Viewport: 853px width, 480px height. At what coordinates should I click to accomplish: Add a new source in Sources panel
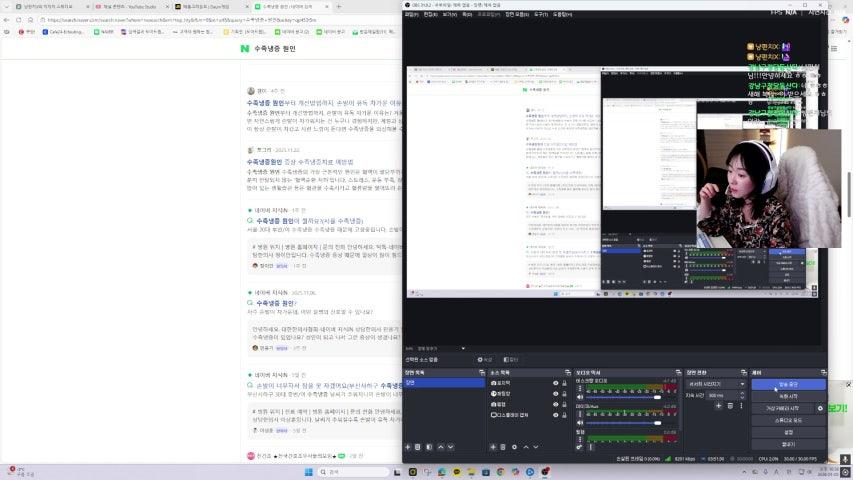click(x=493, y=447)
